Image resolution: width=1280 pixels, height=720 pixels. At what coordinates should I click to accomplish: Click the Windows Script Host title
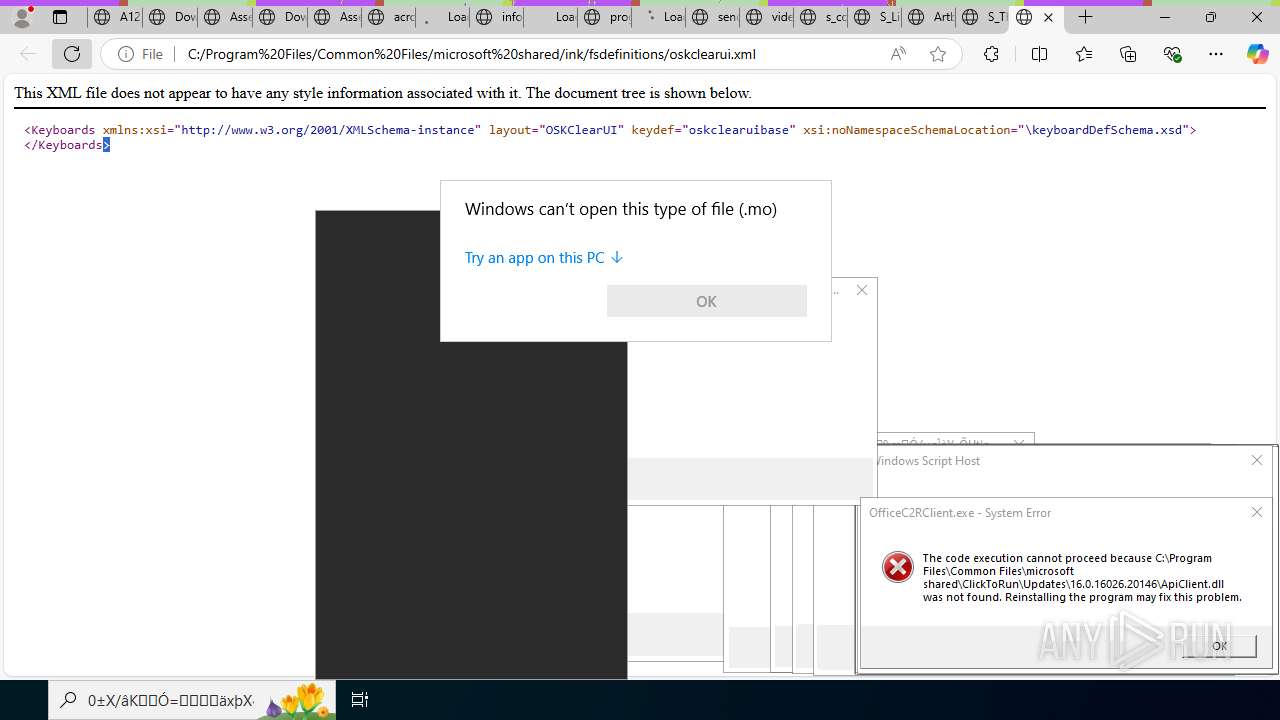[x=926, y=460]
